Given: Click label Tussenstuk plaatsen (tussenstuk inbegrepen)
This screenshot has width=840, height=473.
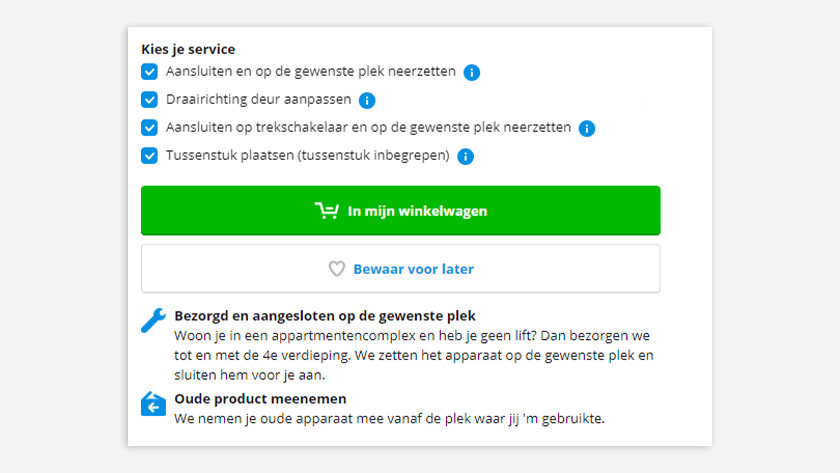Looking at the screenshot, I should pyautogui.click(x=308, y=155).
